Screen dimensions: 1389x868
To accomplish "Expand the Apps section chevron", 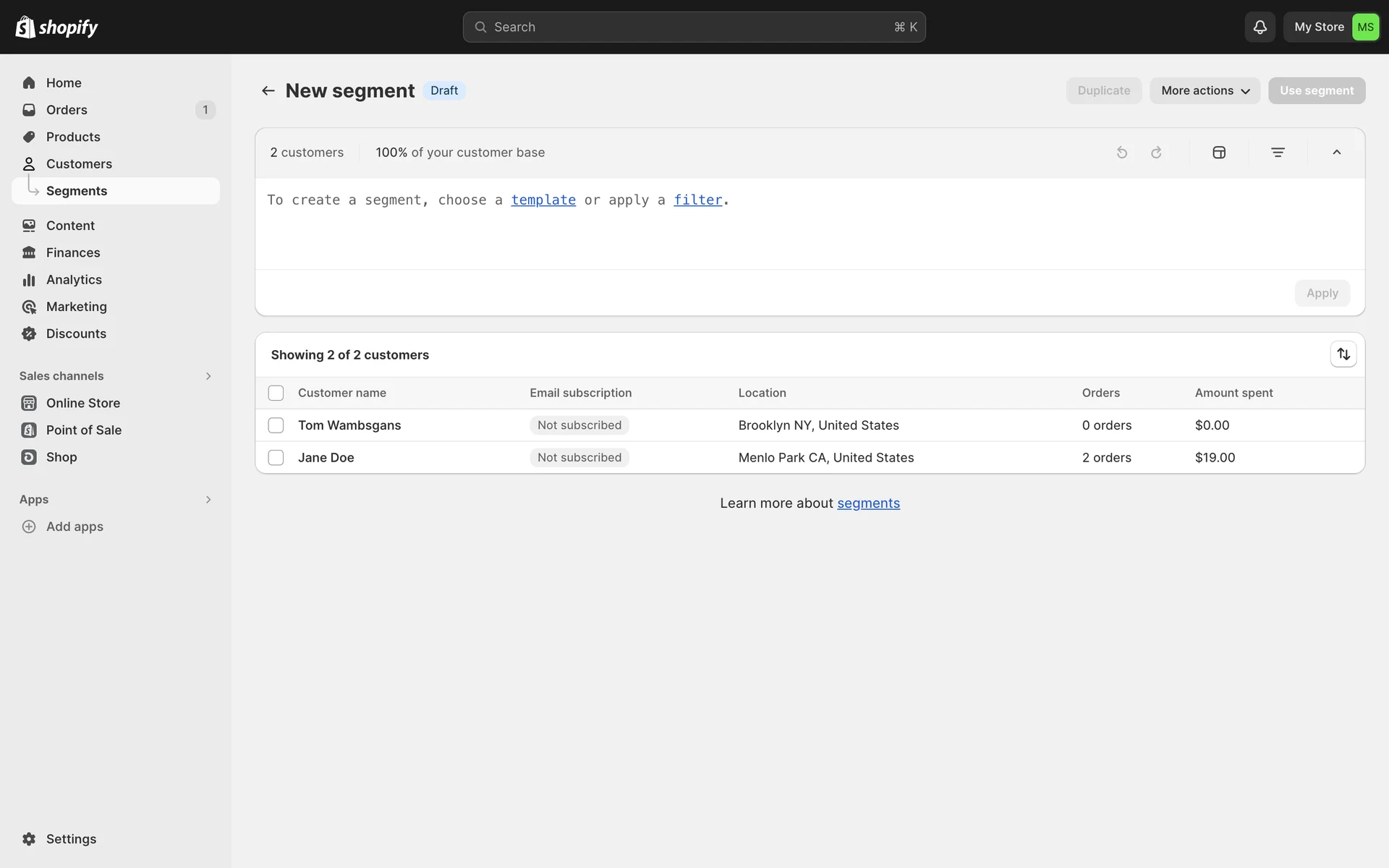I will 208,500.
